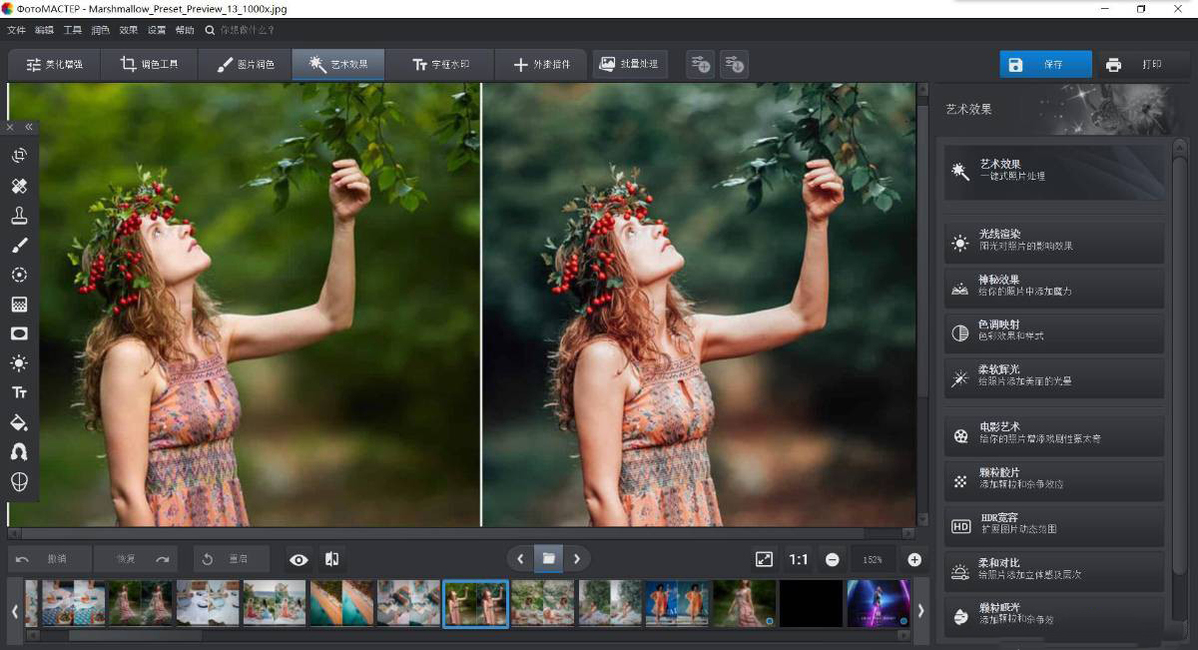Select the purple concert thumbnail in filmstrip

(877, 603)
